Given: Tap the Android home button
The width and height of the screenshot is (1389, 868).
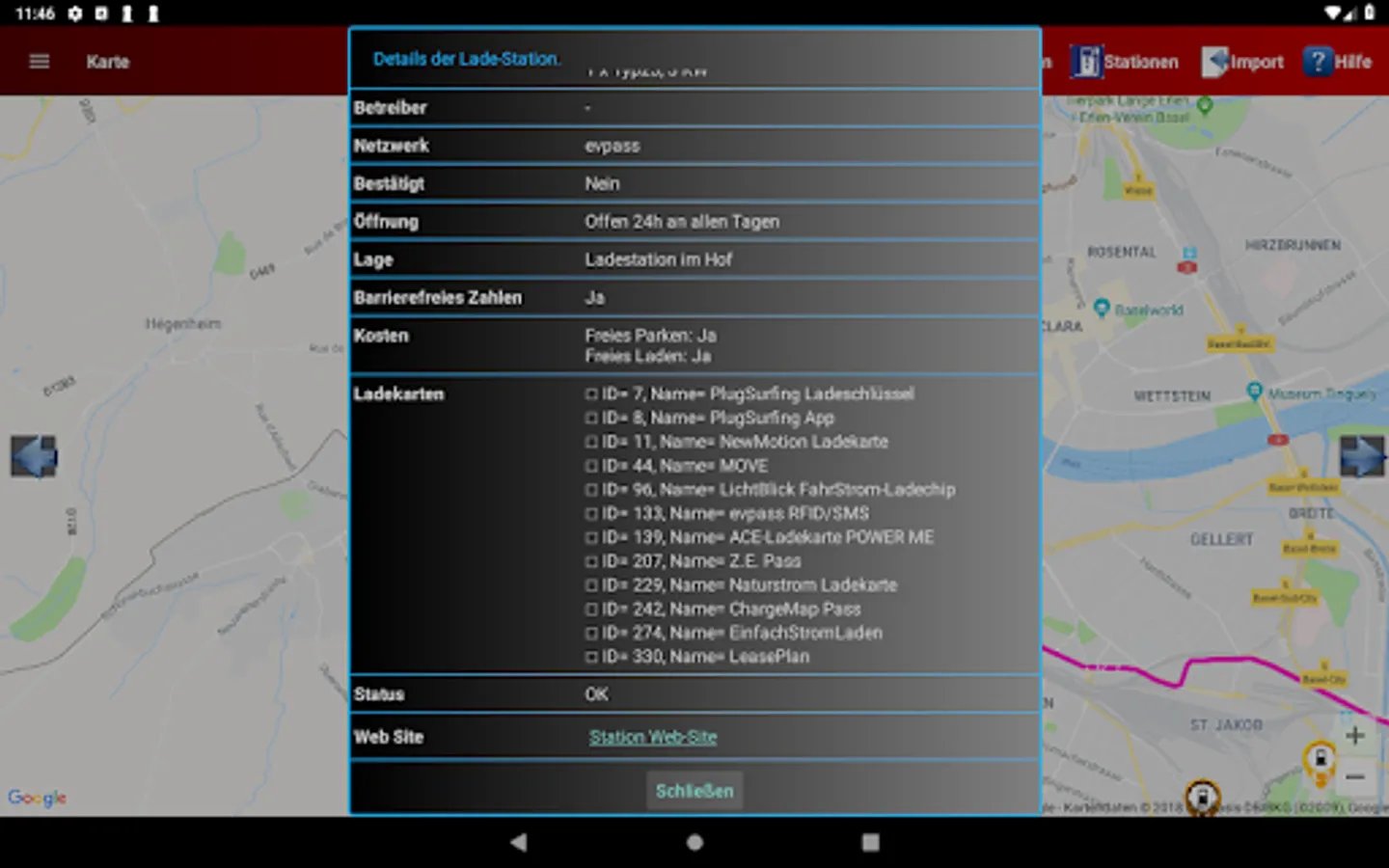Looking at the screenshot, I should (x=694, y=842).
